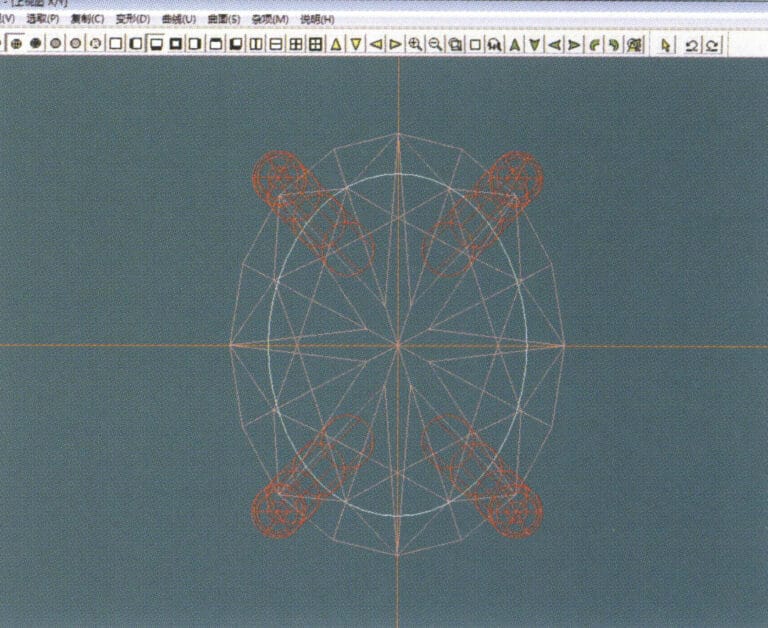This screenshot has height=628, width=768.
Task: Zoom in using the magnifier plus icon
Action: coord(415,44)
